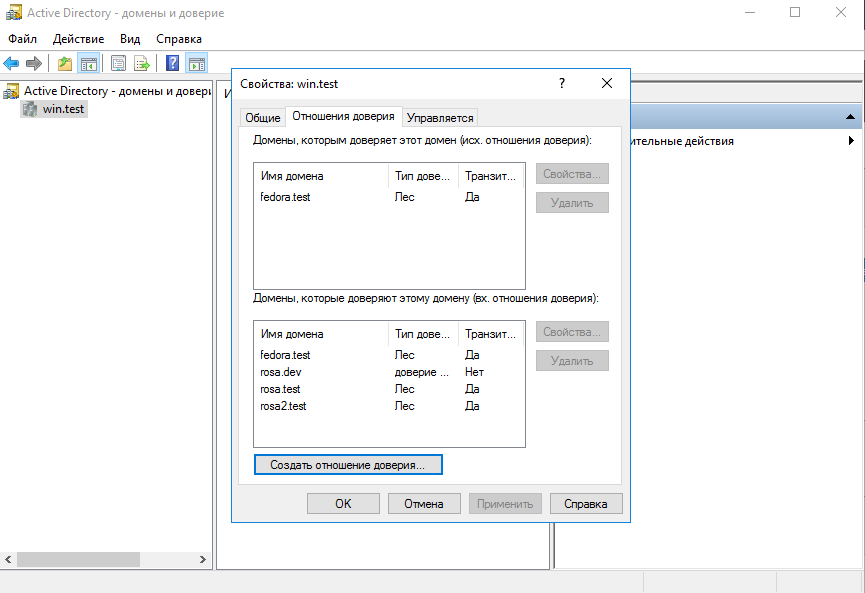Click the dialog's question mark help button
This screenshot has height=593, width=865.
561,84
